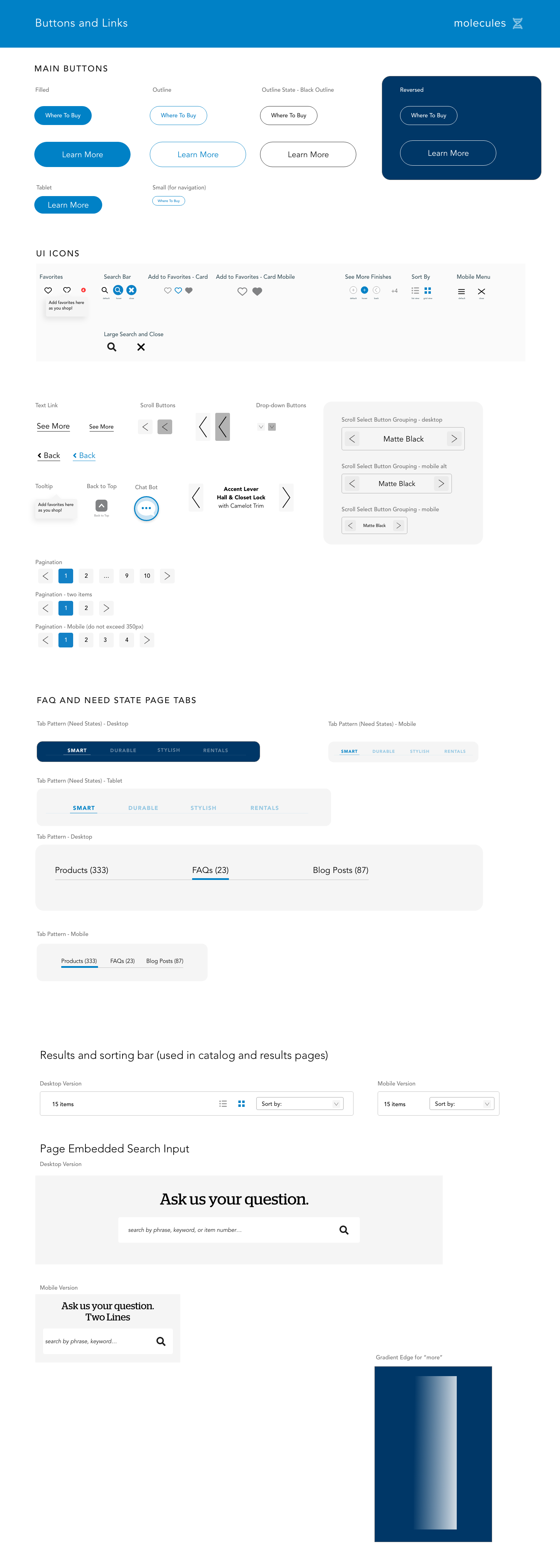Select the FAQs (23) tab
This screenshot has height=1568, width=560.
[x=210, y=870]
